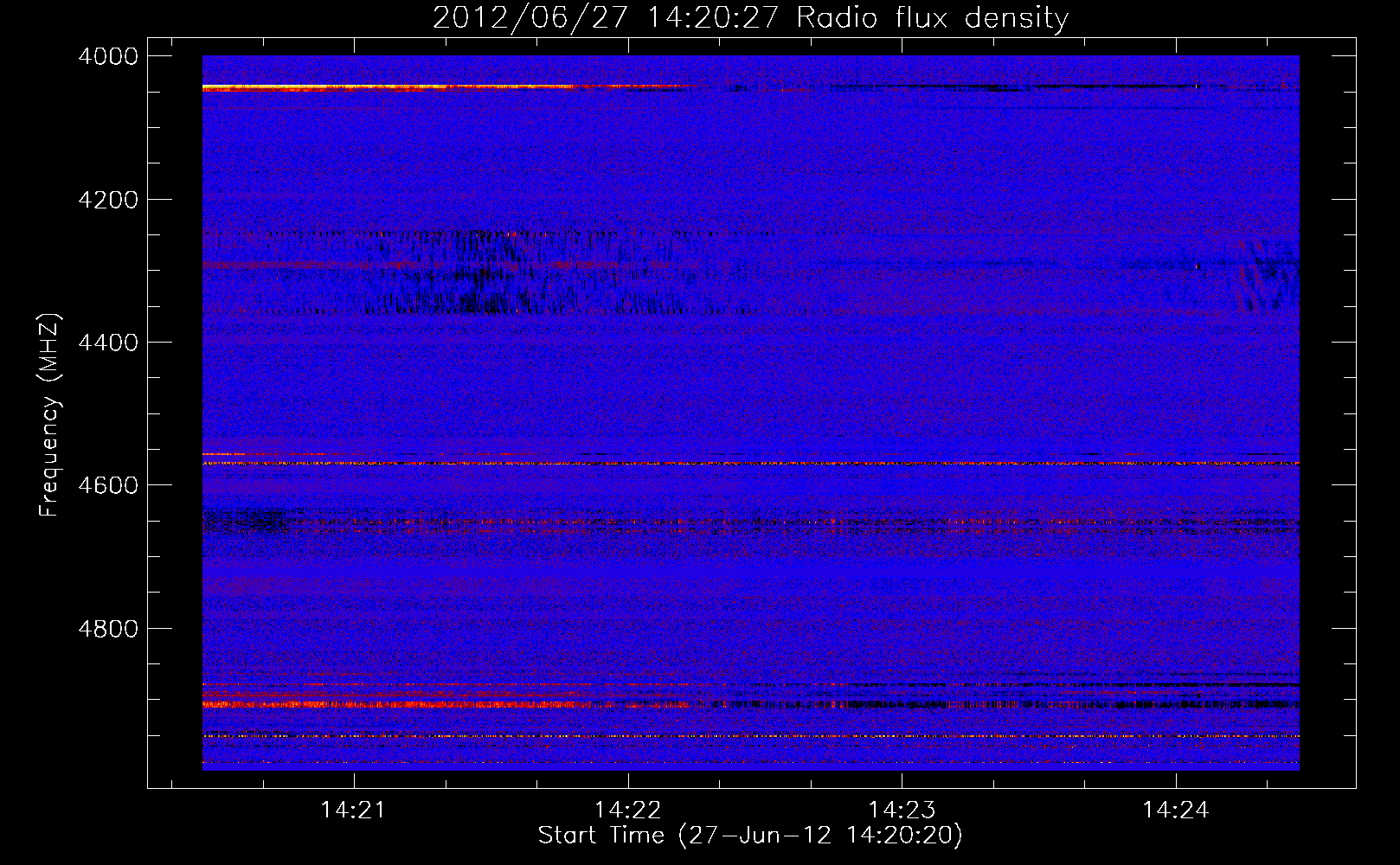
Task: Click the 4400 frequency axis label
Action: [x=108, y=343]
